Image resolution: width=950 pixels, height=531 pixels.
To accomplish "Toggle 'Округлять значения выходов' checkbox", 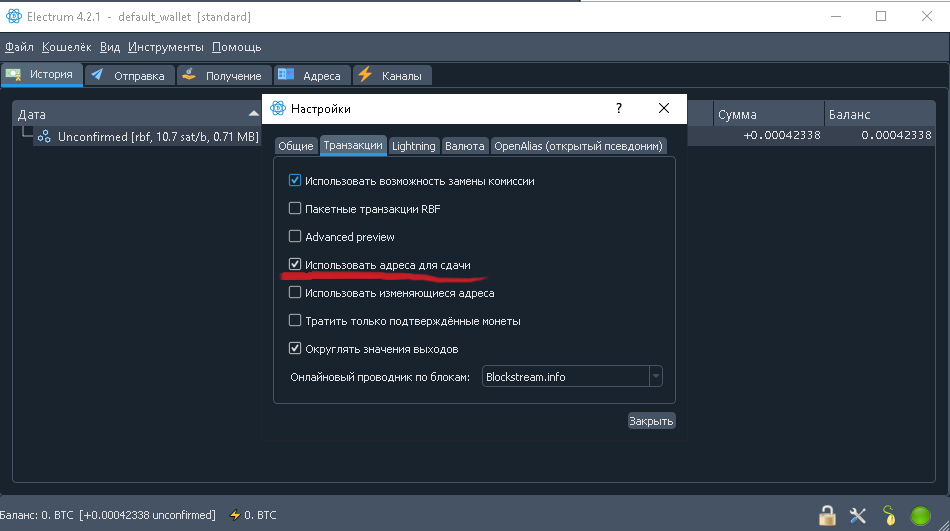I will [x=294, y=348].
